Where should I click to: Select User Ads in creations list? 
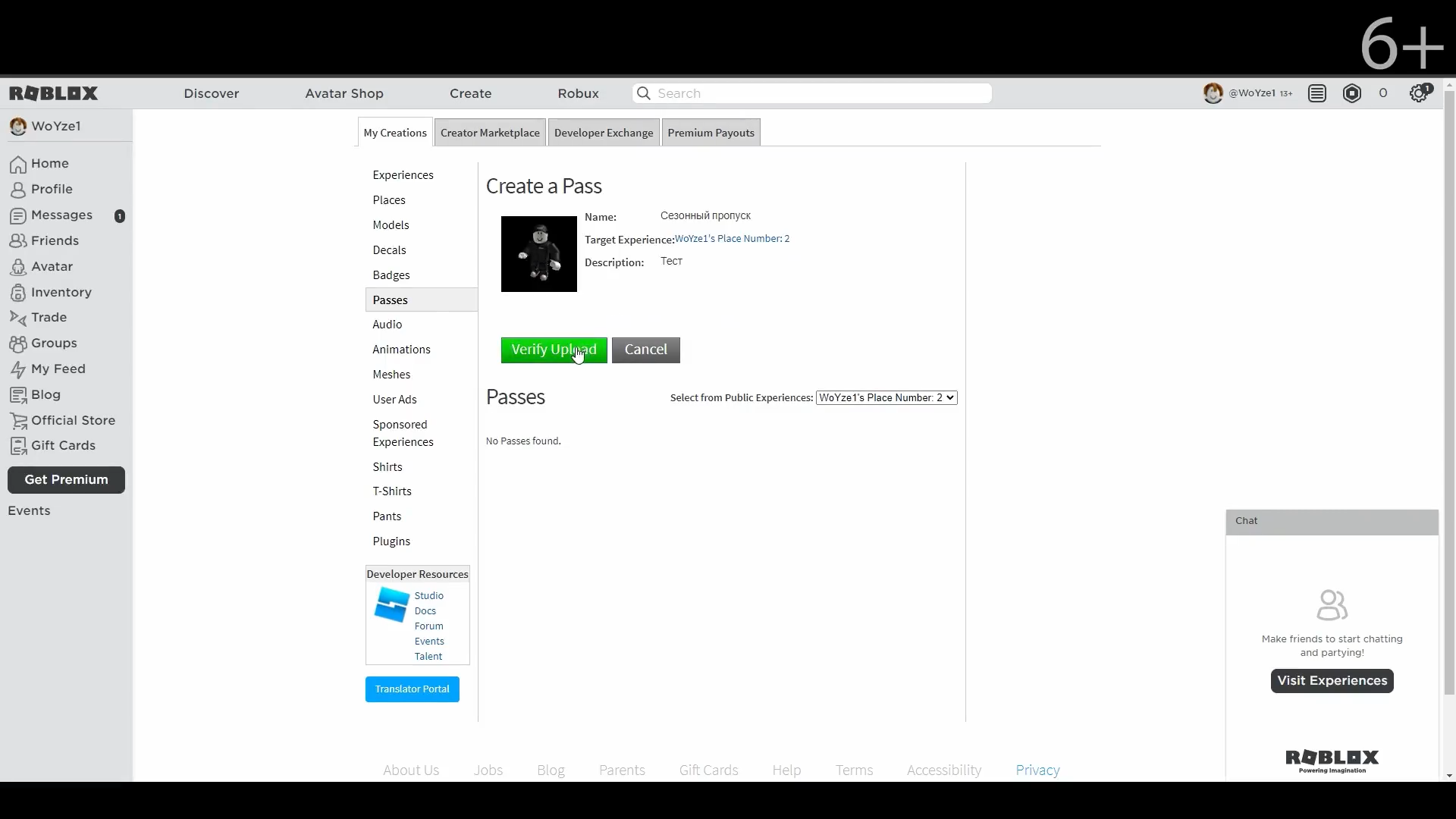[395, 400]
